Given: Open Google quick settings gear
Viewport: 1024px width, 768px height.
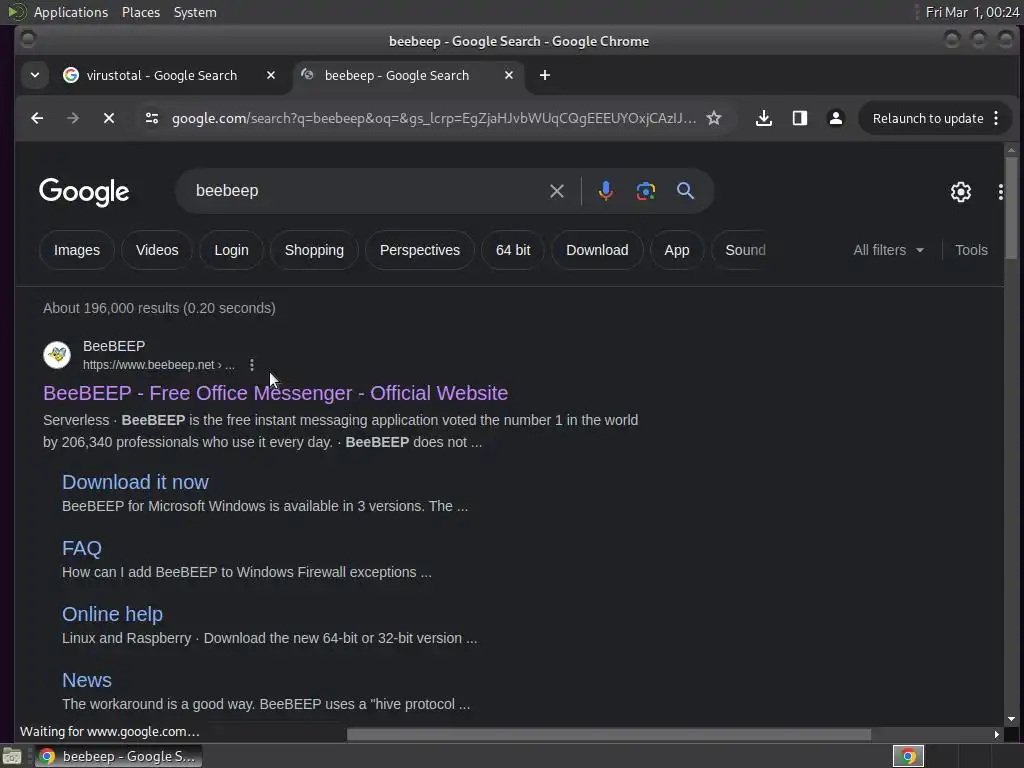Looking at the screenshot, I should (x=961, y=191).
